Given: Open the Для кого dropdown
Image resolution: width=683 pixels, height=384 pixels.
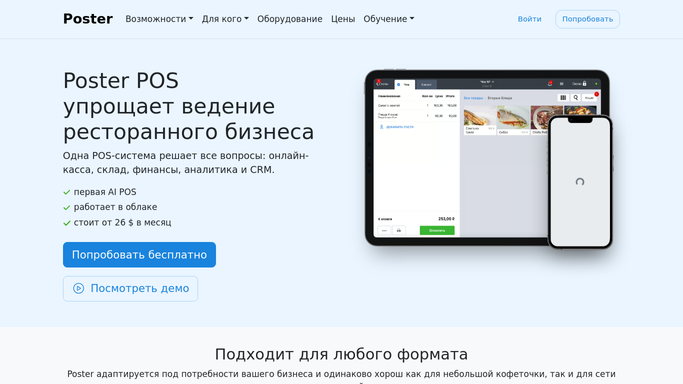Looking at the screenshot, I should pos(225,19).
